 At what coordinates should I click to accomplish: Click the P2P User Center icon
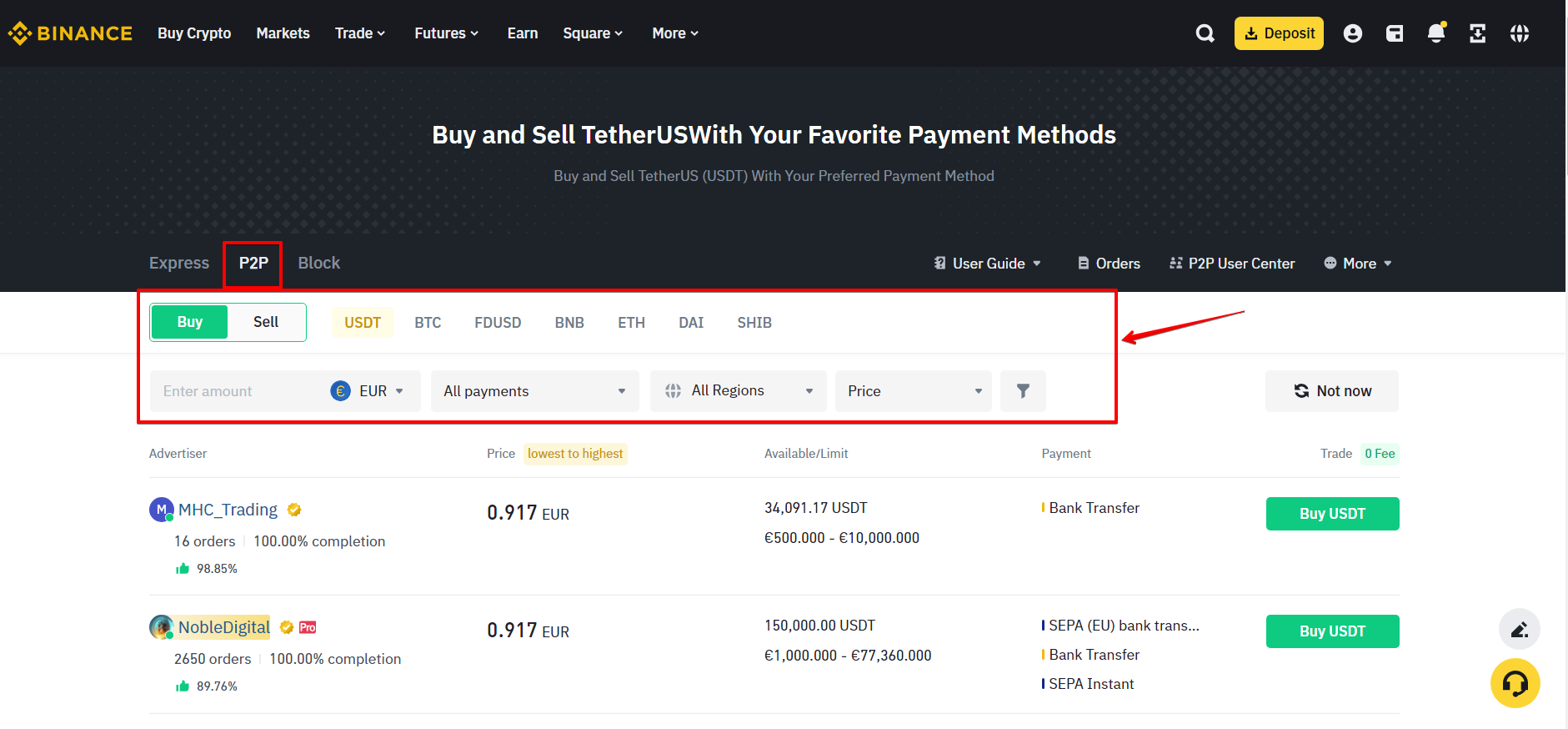point(1175,264)
